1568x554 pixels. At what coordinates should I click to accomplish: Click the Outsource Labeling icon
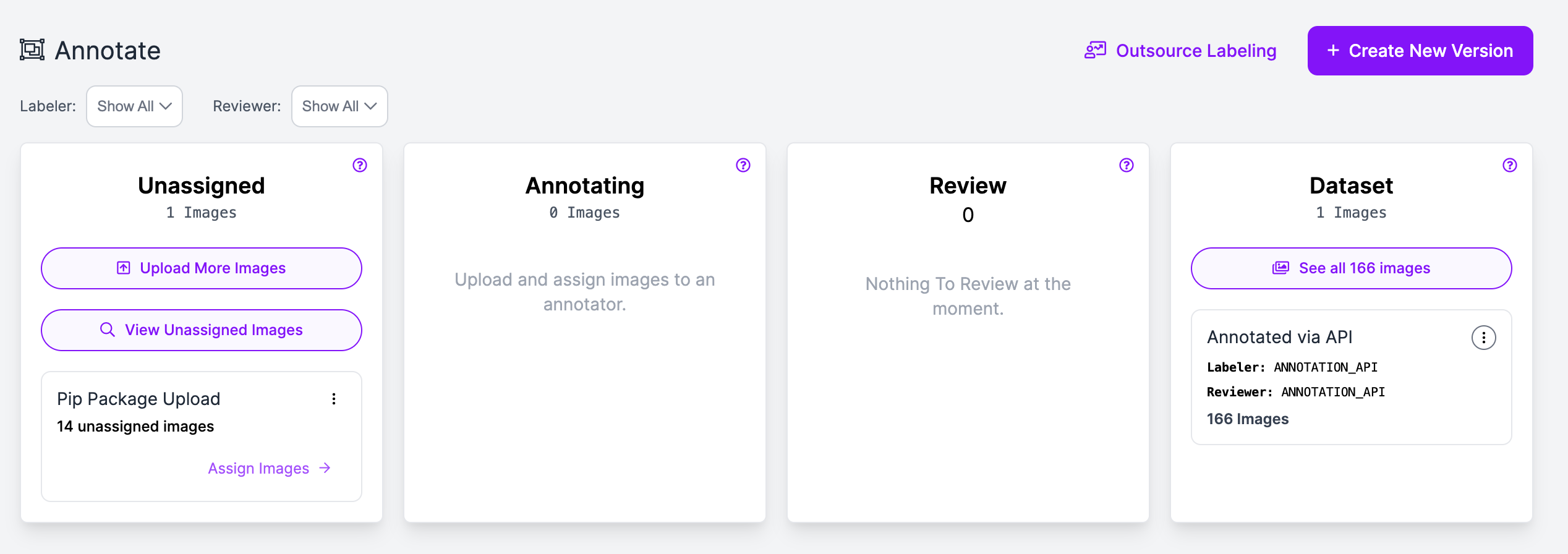[x=1095, y=51]
